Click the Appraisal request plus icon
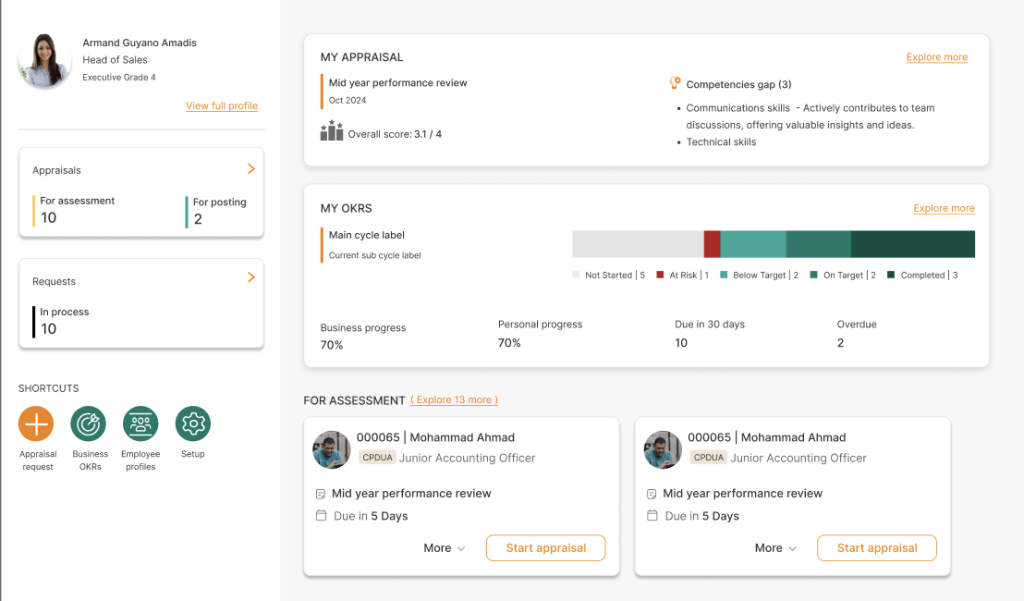Screen dimensions: 1024x601 [x=36, y=424]
